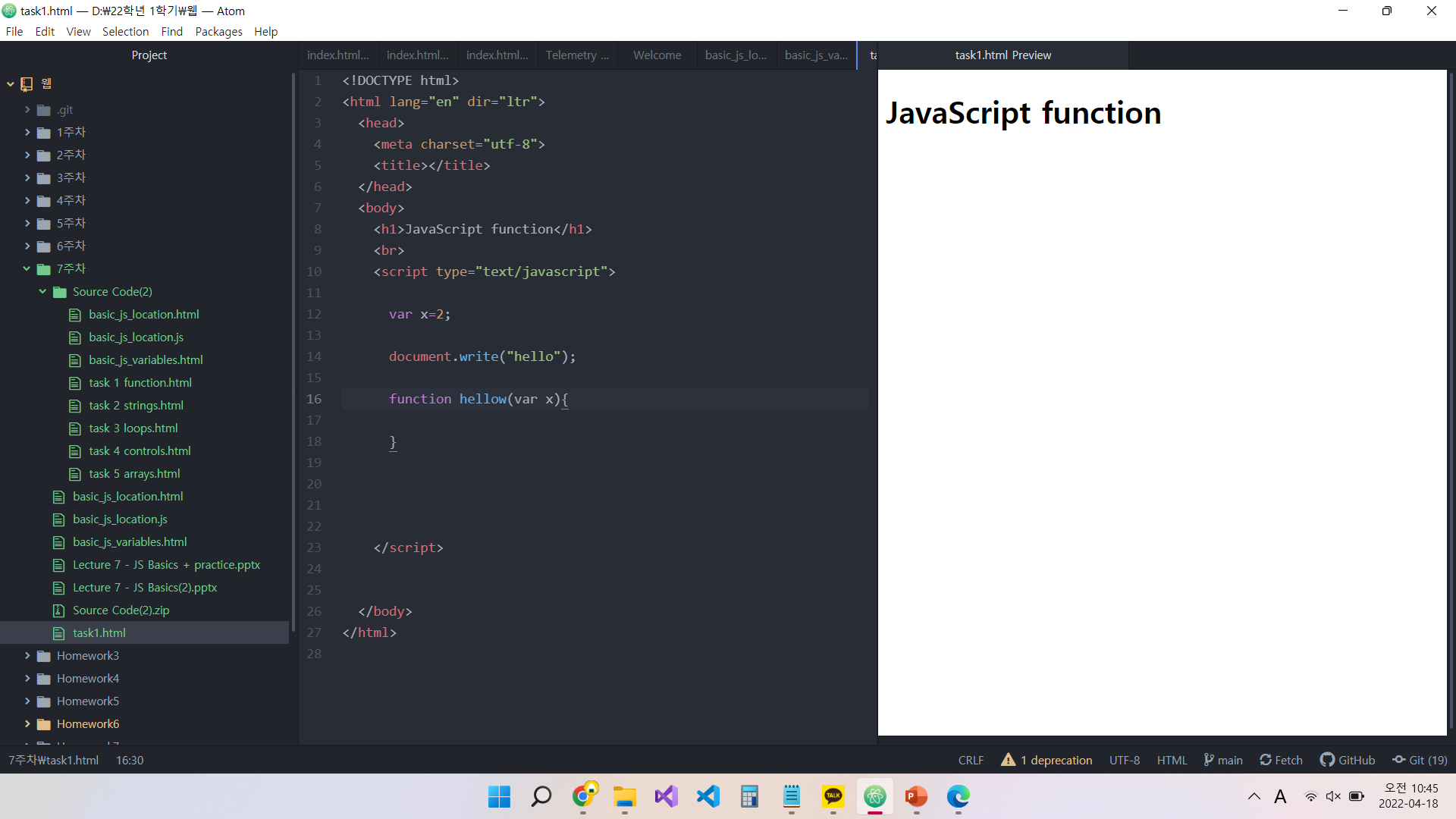Open KakaoTalk from the taskbar
This screenshot has height=819, width=1456.
(x=833, y=796)
